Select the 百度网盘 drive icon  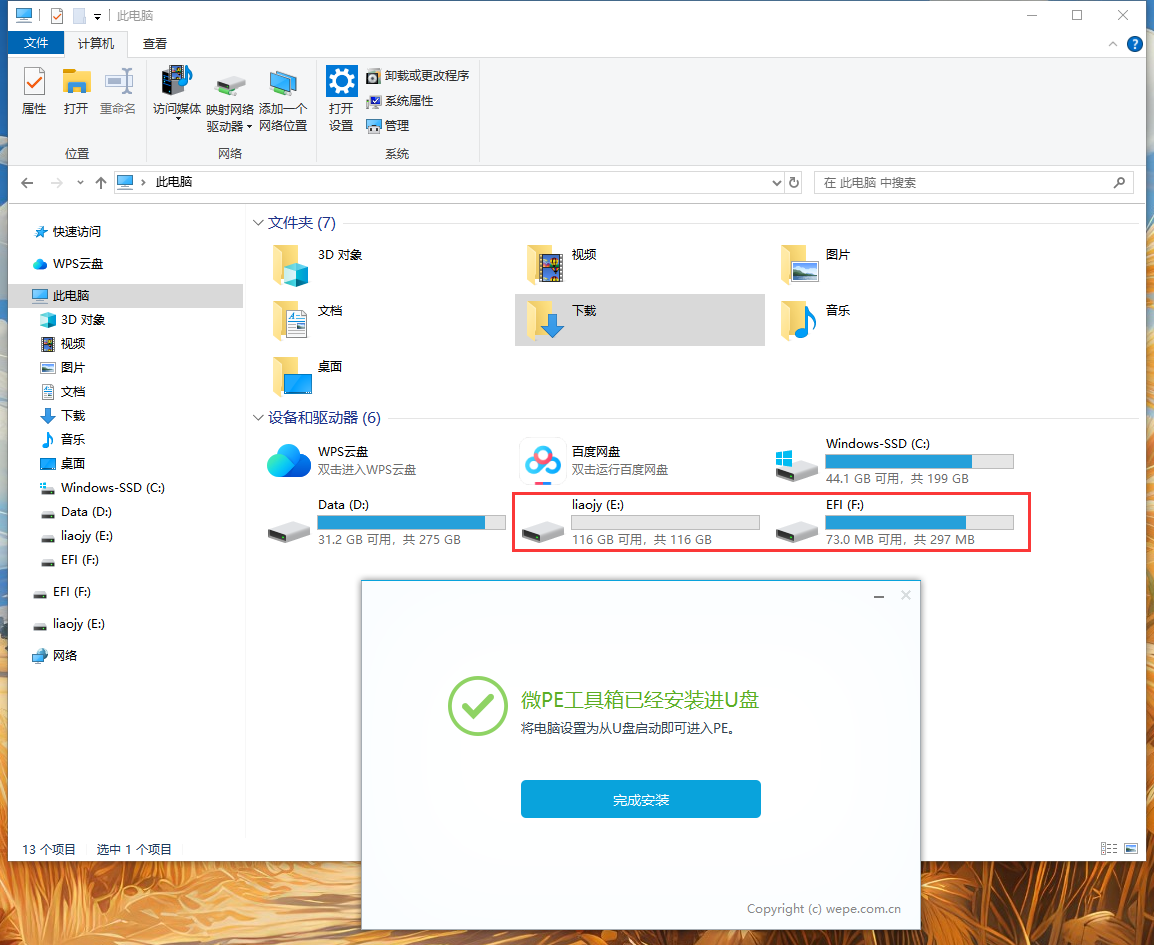point(543,461)
